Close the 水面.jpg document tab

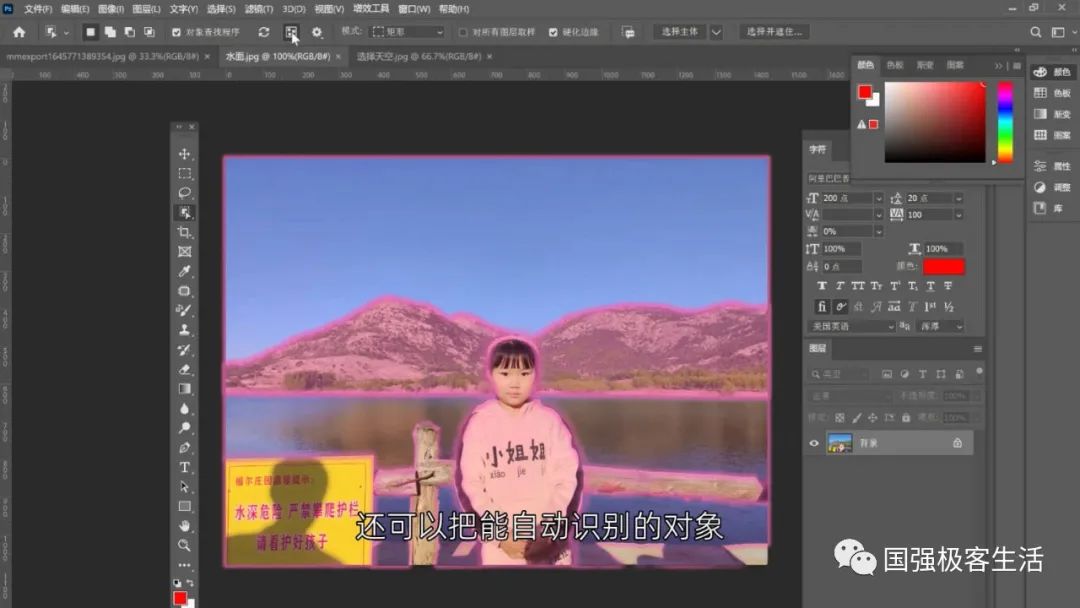338,56
